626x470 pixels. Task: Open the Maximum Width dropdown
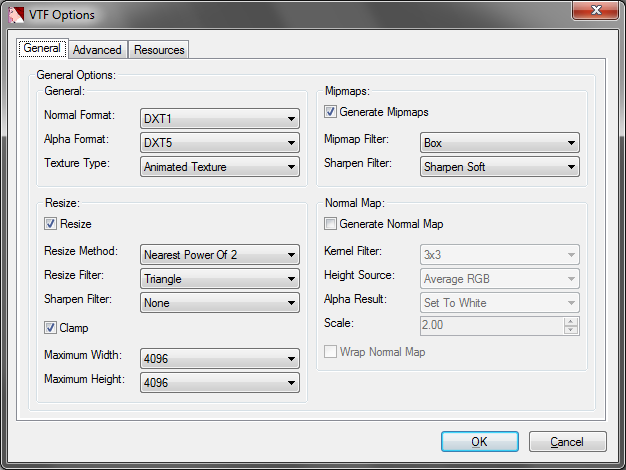coord(220,359)
